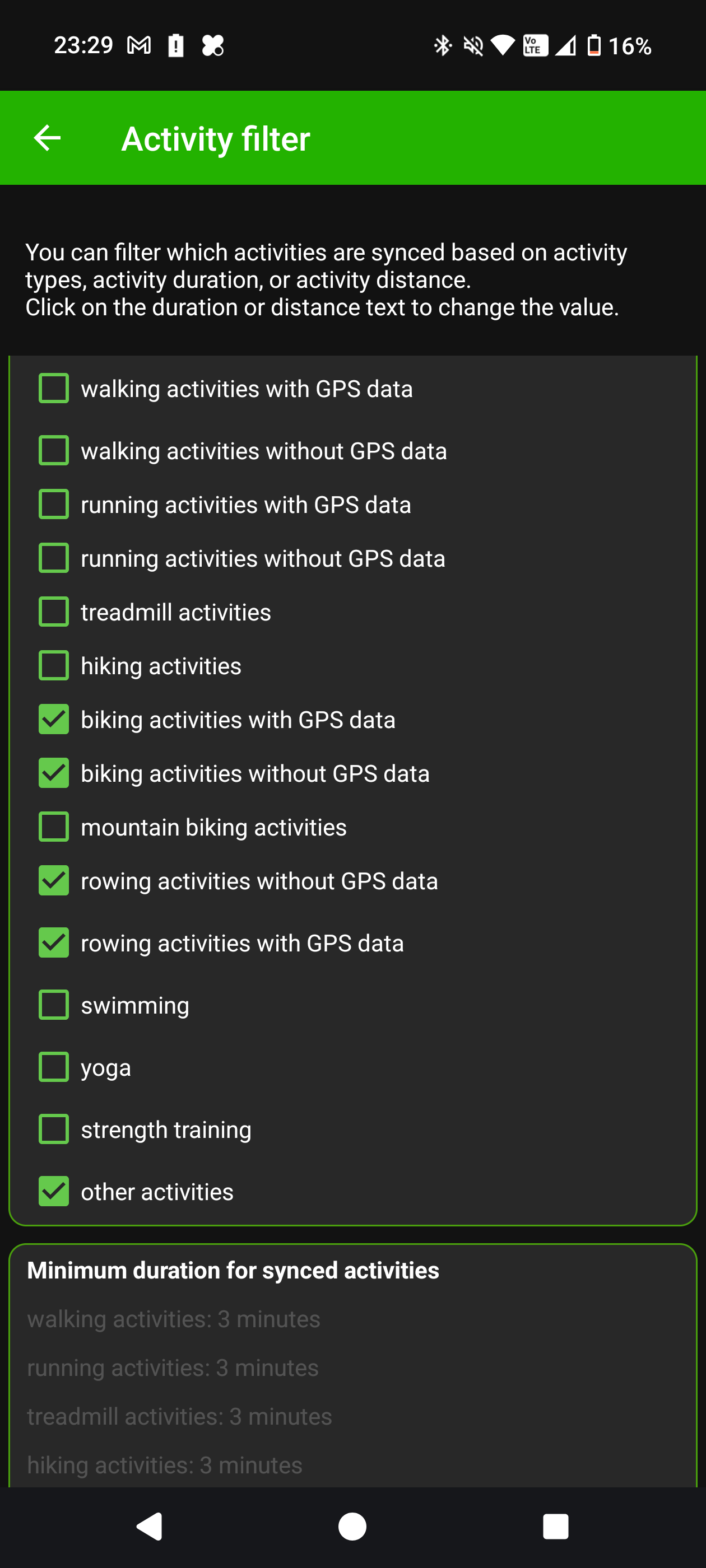Enable the swimming checkbox
Screen dimensions: 706x1568
[54, 1005]
